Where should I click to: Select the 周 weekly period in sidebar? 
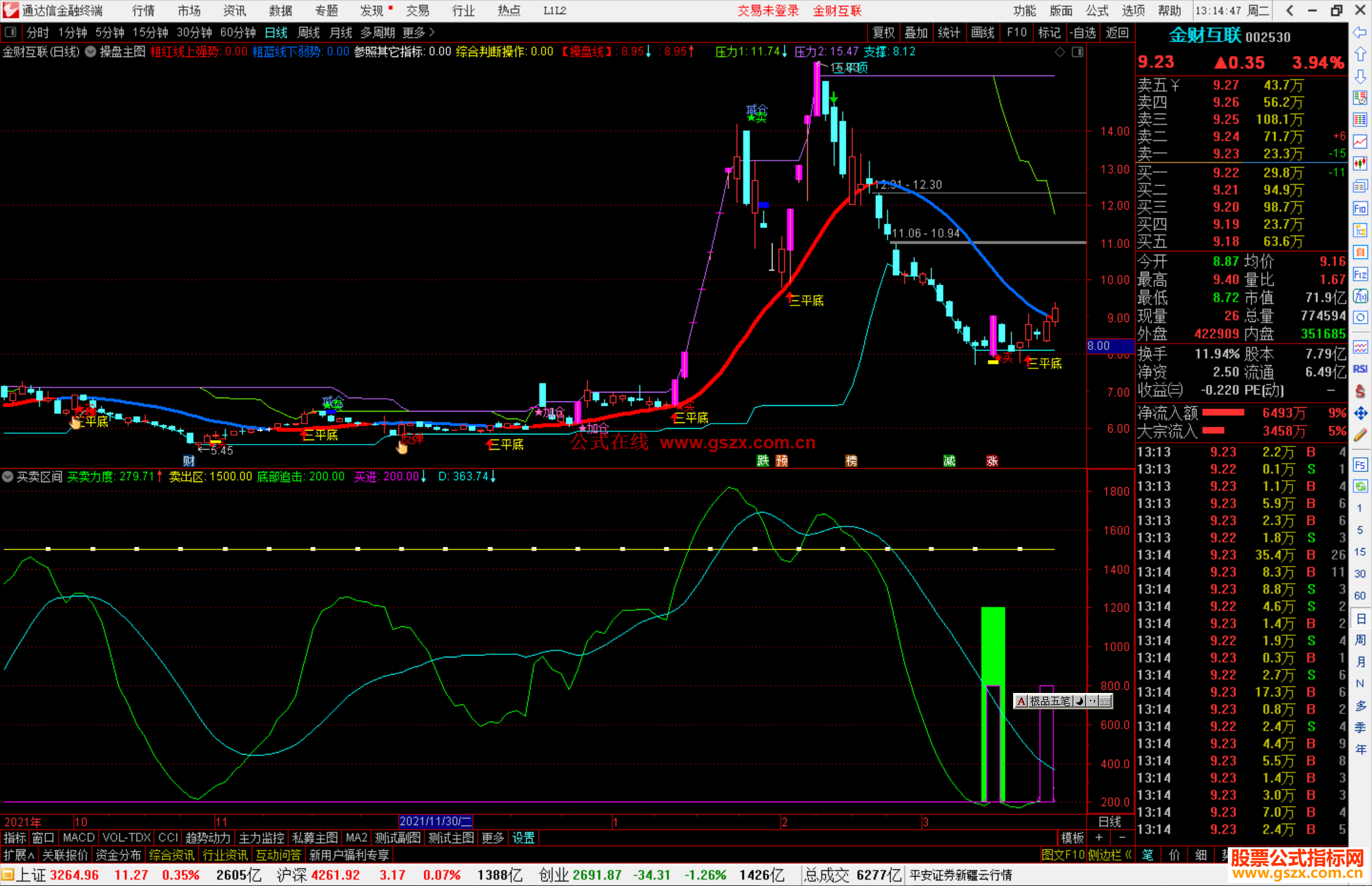pyautogui.click(x=1360, y=640)
